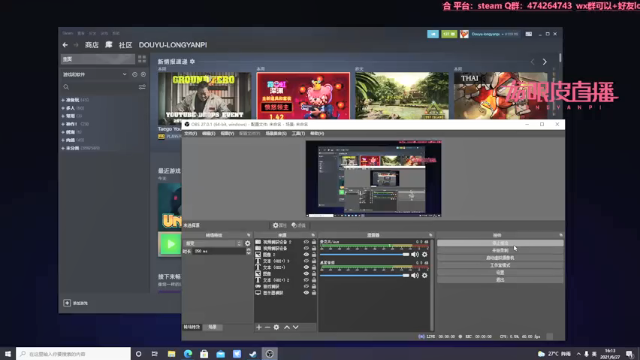Open OBS 场景集合(S) menu
This screenshot has width=640, height=360.
click(276, 133)
